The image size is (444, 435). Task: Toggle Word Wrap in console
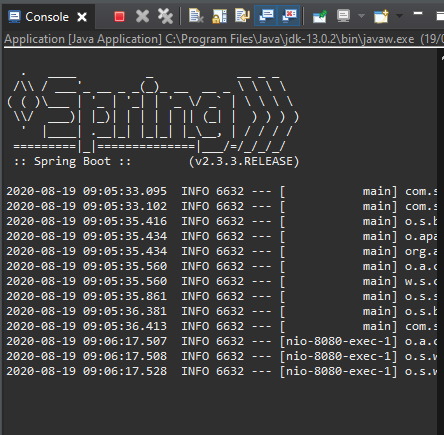click(242, 16)
